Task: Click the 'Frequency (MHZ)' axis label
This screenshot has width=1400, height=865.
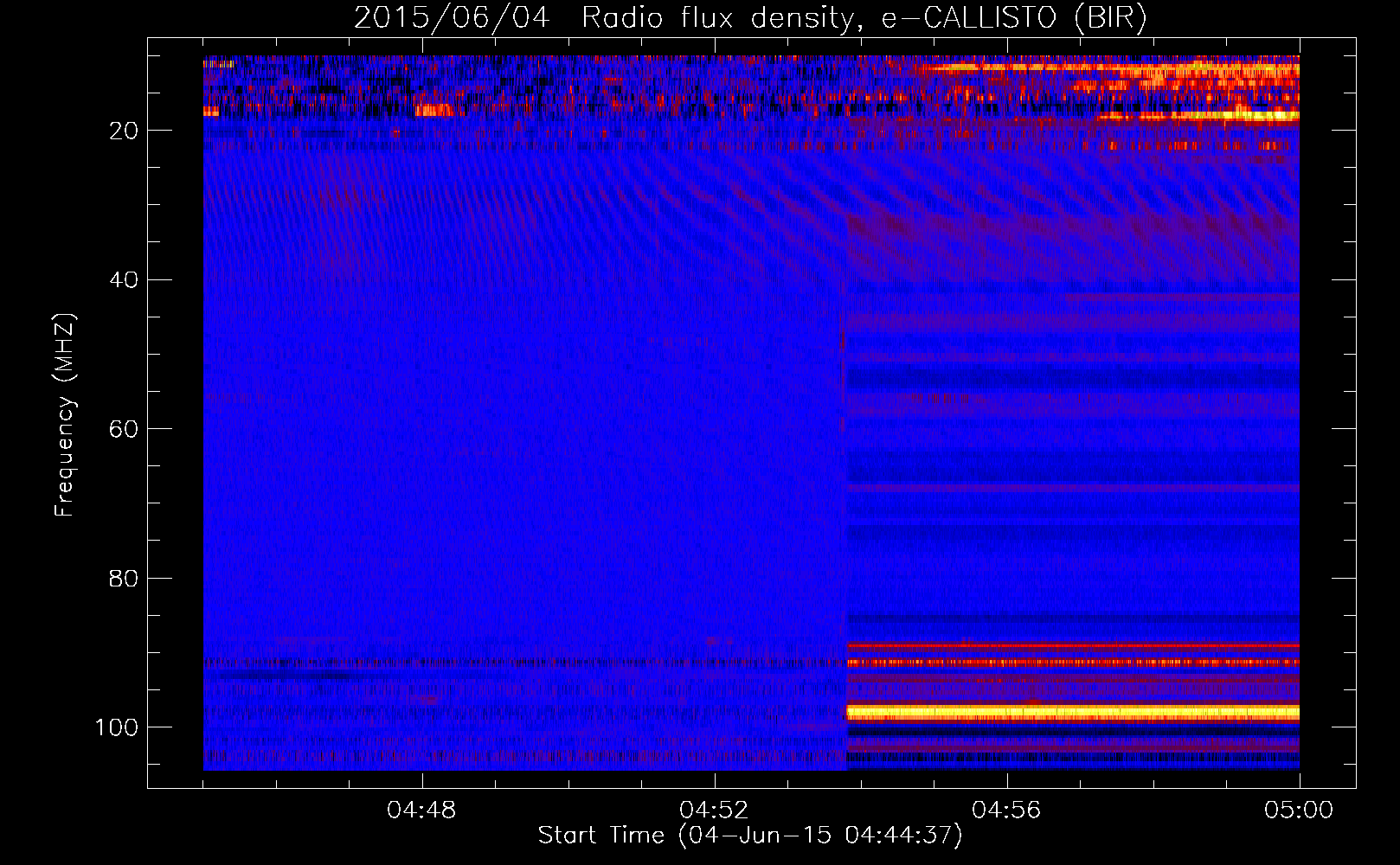Action: click(x=65, y=414)
